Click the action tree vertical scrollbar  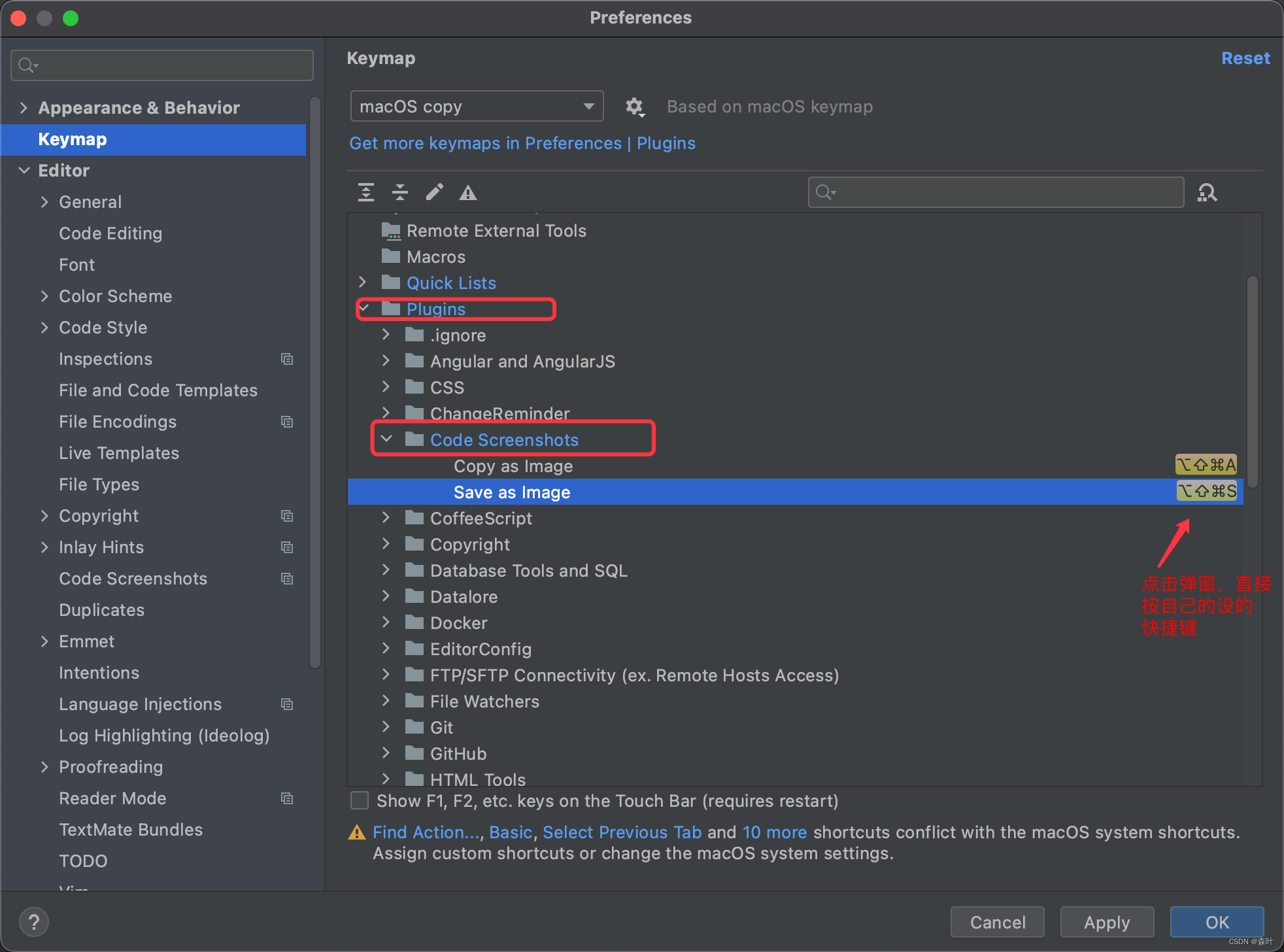pos(1252,382)
